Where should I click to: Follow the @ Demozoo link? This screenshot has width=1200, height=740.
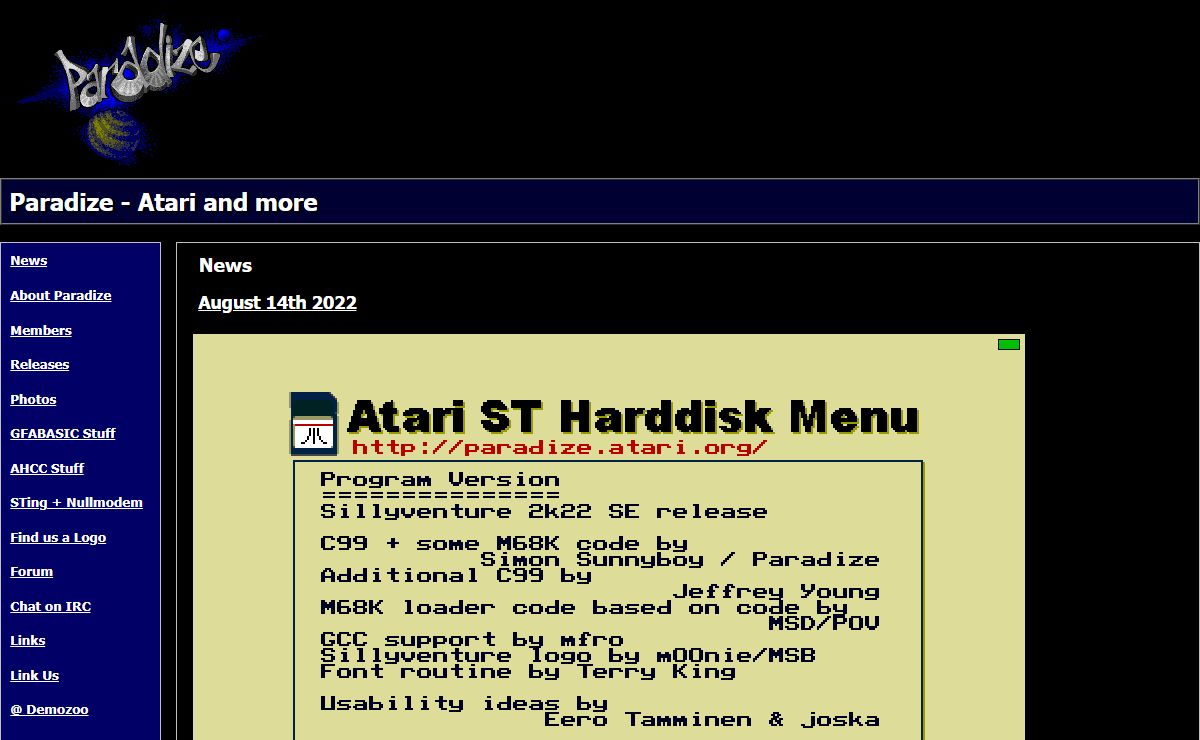click(49, 710)
